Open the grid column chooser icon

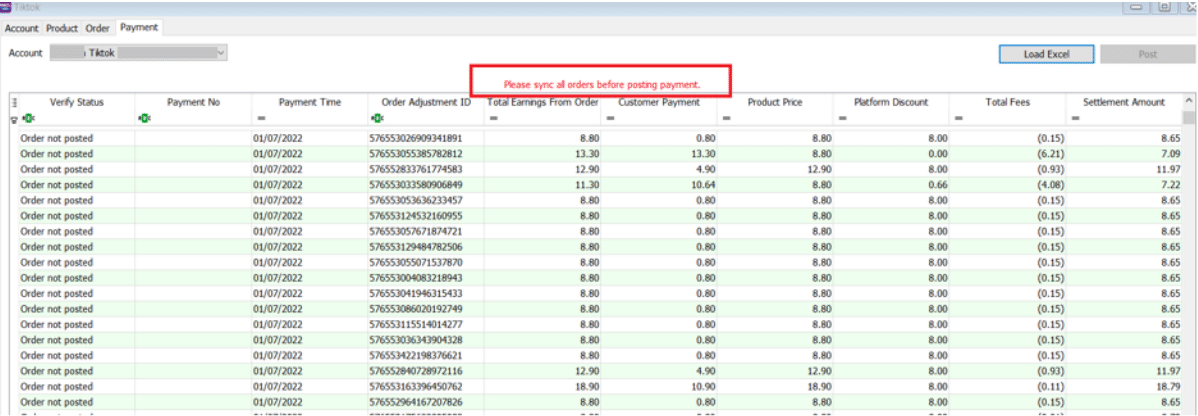[14, 102]
